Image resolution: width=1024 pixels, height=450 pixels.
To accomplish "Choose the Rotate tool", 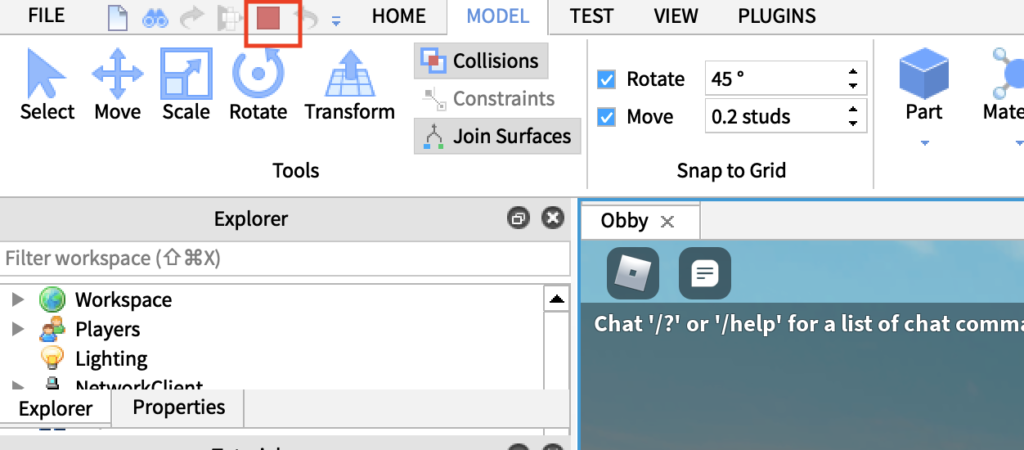I will [258, 86].
